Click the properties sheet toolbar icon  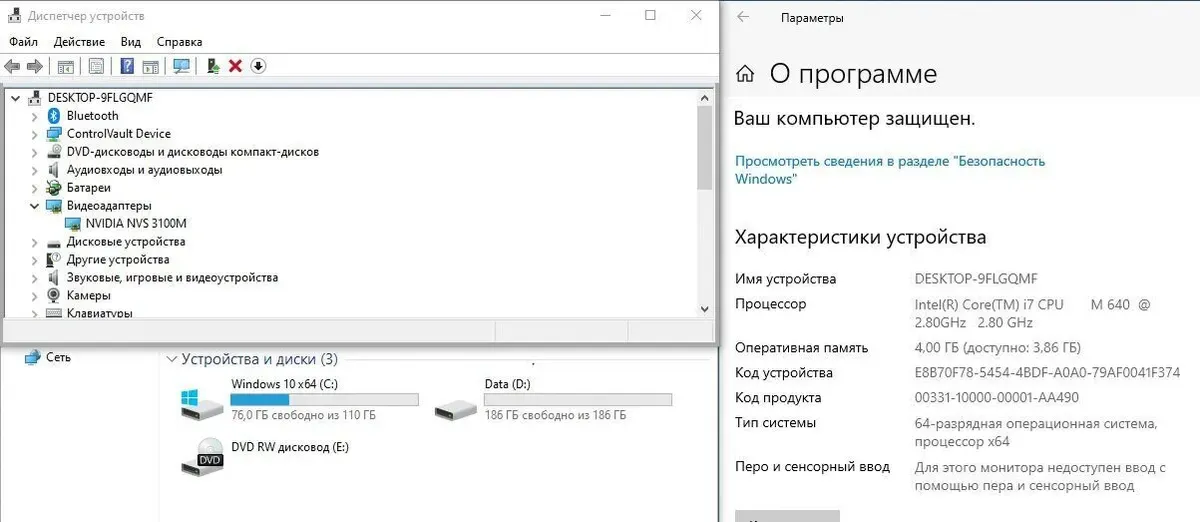tap(96, 66)
